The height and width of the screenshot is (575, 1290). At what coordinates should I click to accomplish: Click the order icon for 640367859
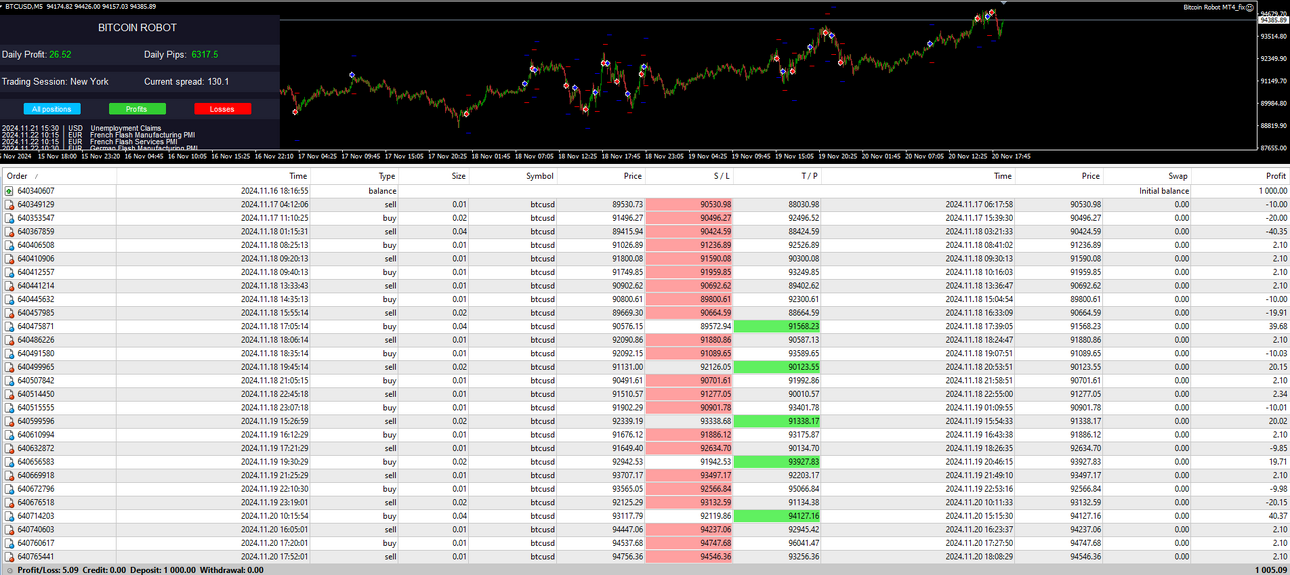click(9, 231)
